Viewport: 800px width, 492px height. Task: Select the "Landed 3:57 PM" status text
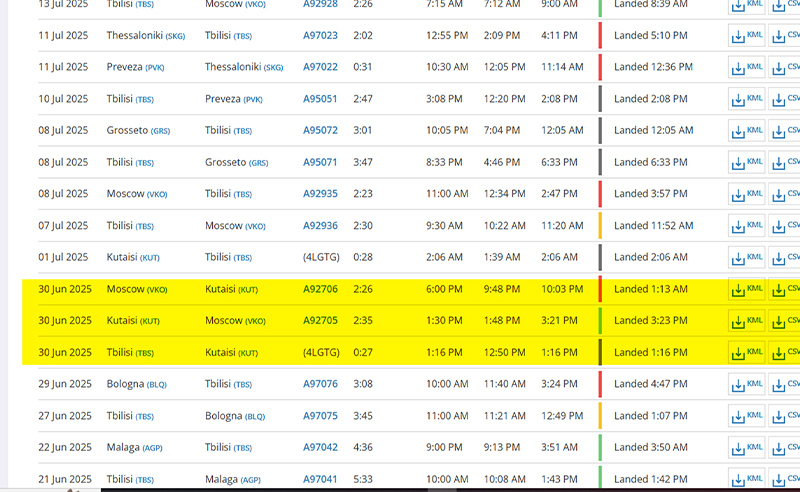click(x=651, y=194)
